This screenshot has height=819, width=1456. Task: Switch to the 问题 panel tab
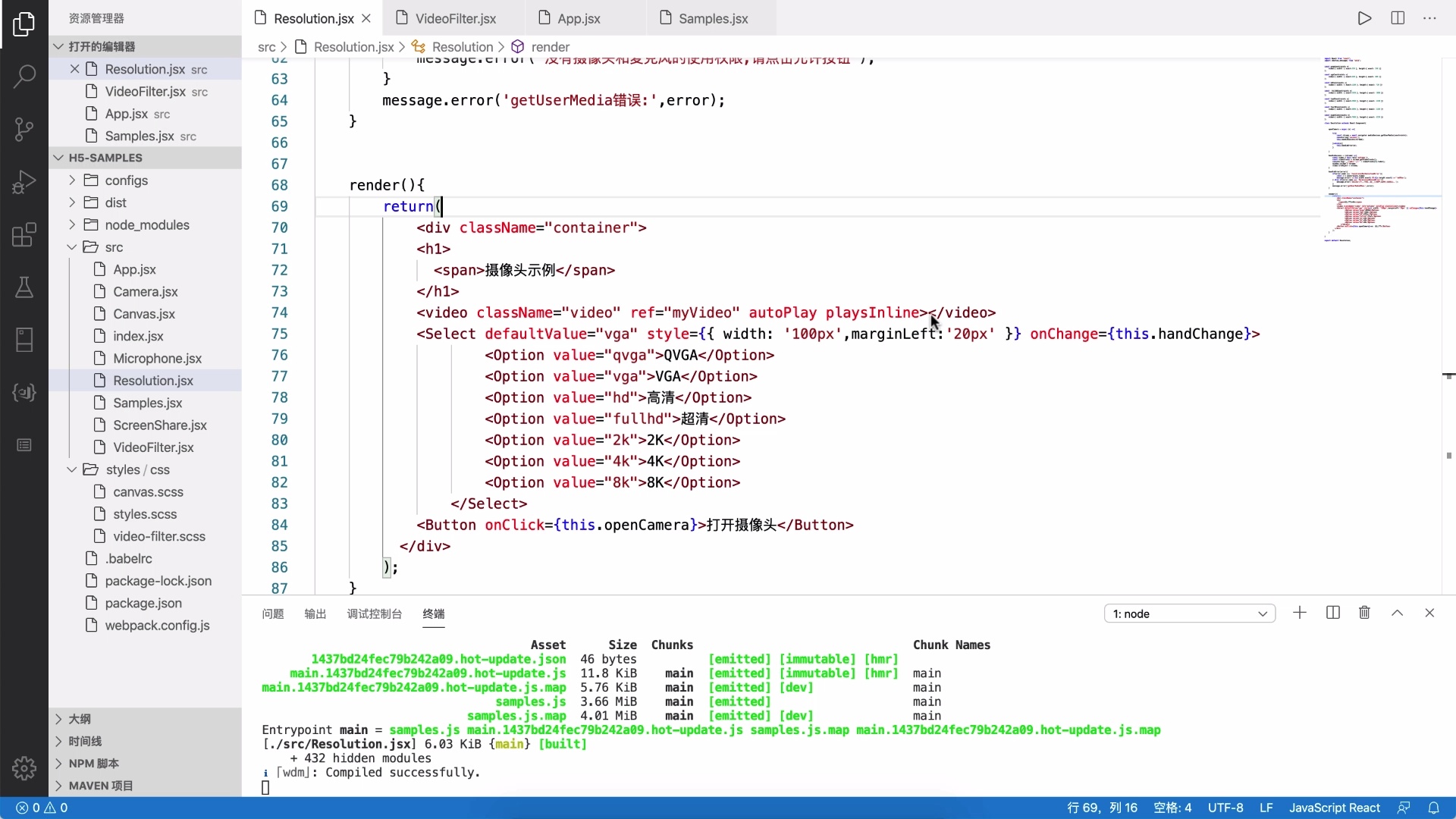[x=272, y=613]
